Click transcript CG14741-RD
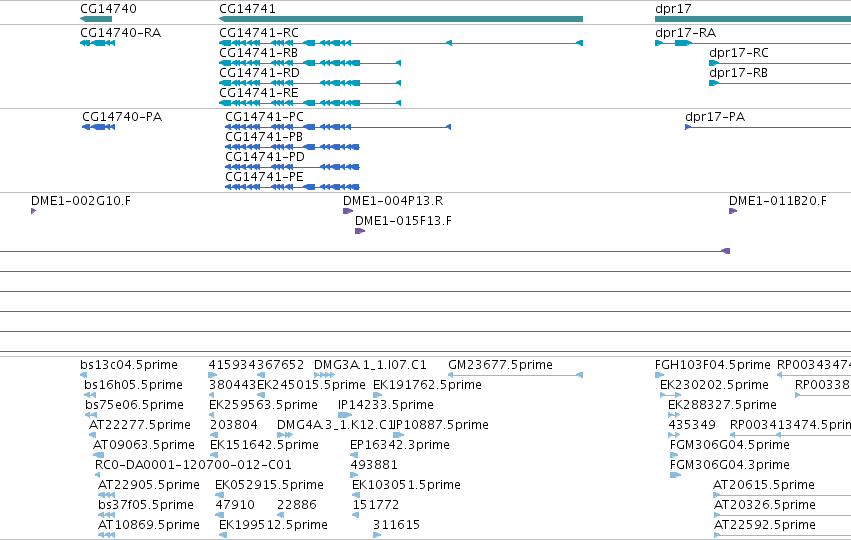Viewport: 851px width, 540px height. pos(259,73)
